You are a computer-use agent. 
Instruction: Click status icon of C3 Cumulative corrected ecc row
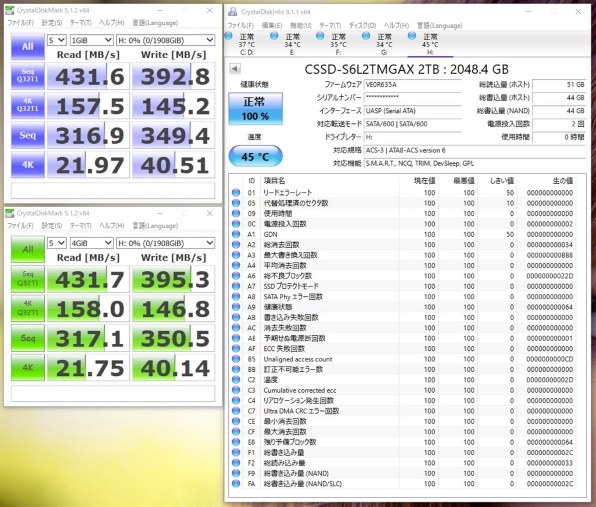[236, 390]
